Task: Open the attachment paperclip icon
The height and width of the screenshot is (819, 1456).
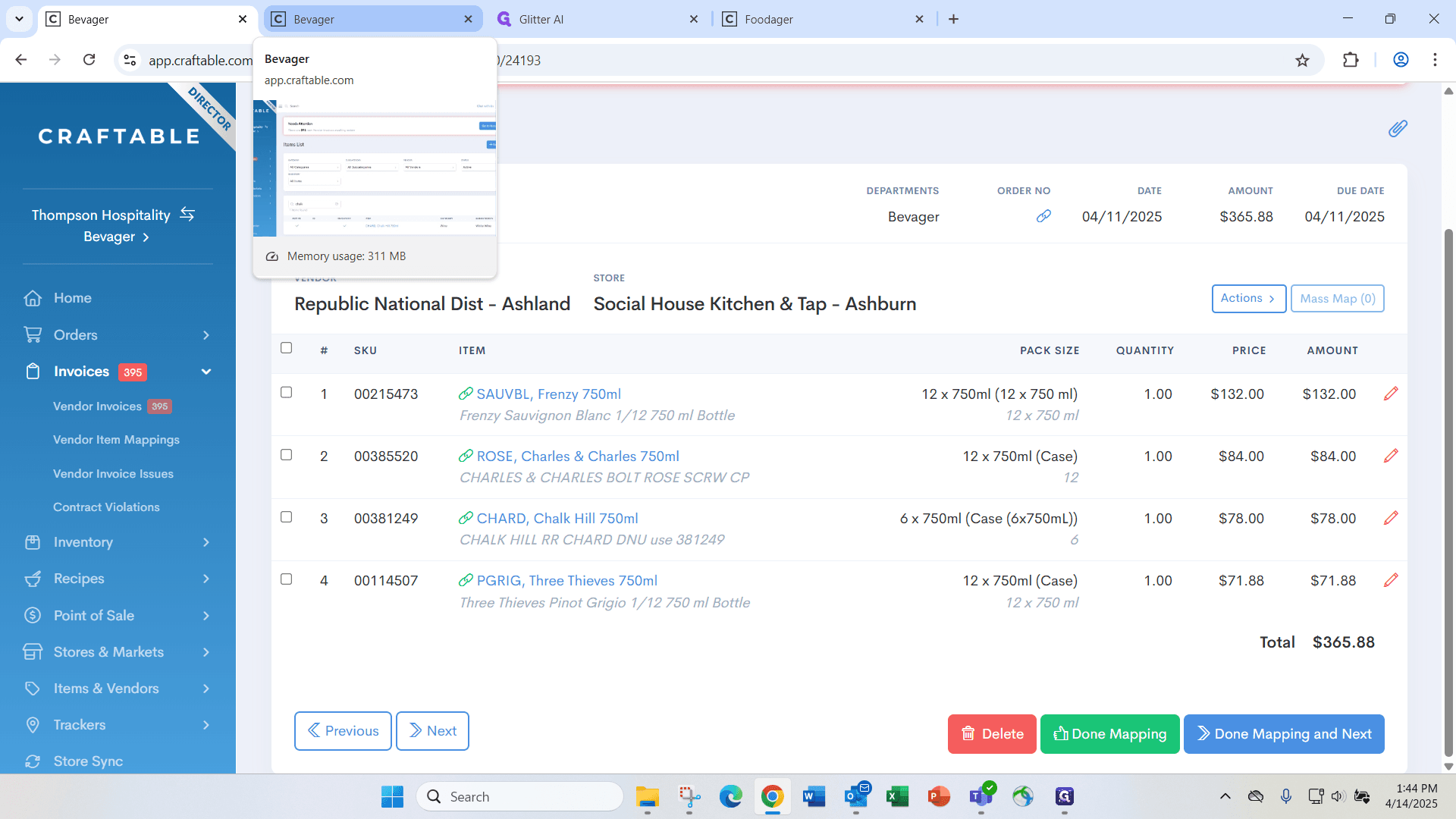Action: coord(1398,128)
